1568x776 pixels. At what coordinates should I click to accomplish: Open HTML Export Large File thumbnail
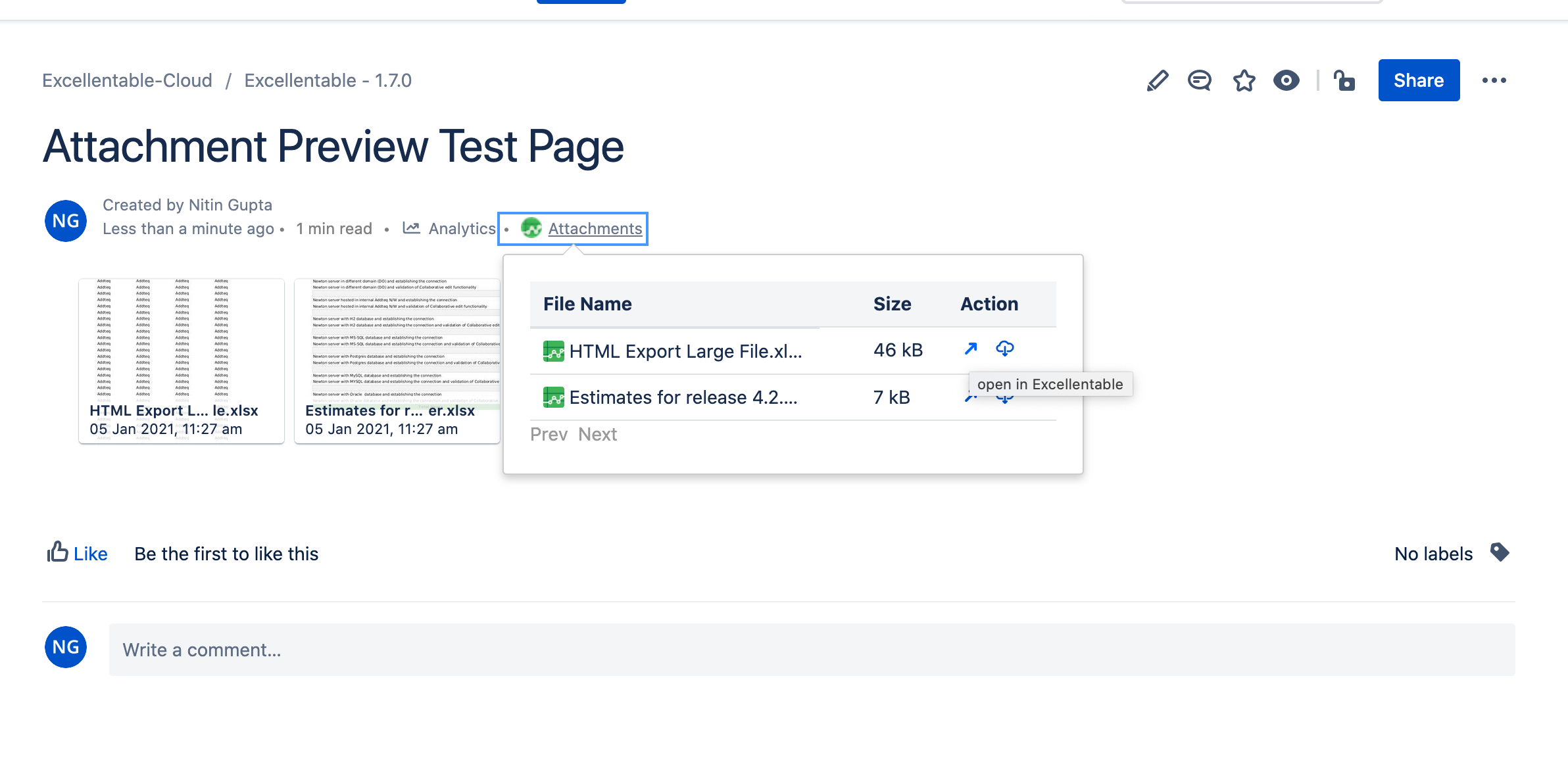pyautogui.click(x=182, y=360)
